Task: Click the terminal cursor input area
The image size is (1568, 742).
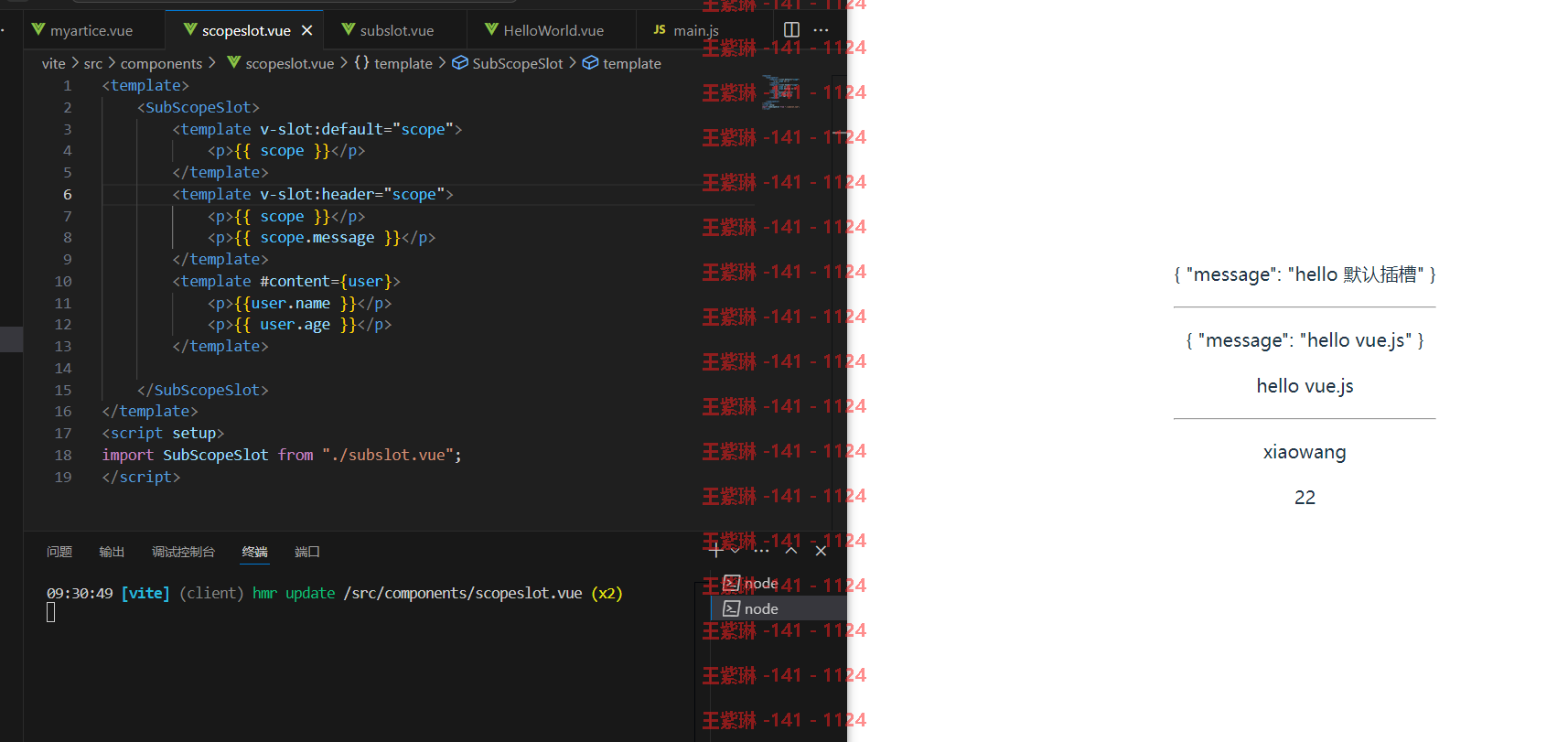Action: (x=51, y=612)
